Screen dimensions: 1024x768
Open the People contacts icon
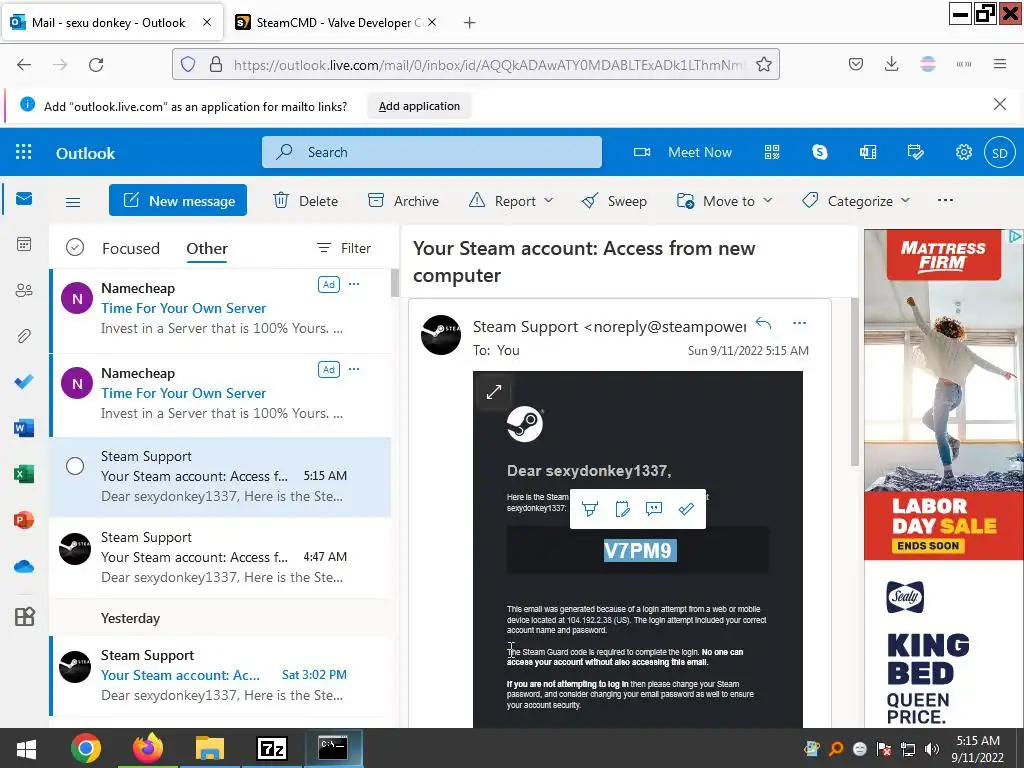tap(24, 290)
